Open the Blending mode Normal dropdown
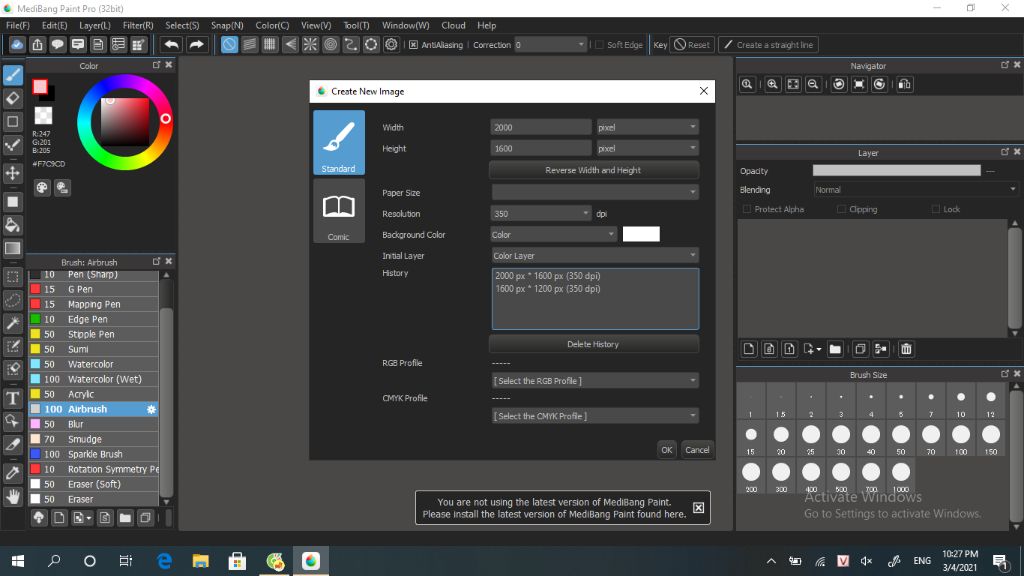 916,190
